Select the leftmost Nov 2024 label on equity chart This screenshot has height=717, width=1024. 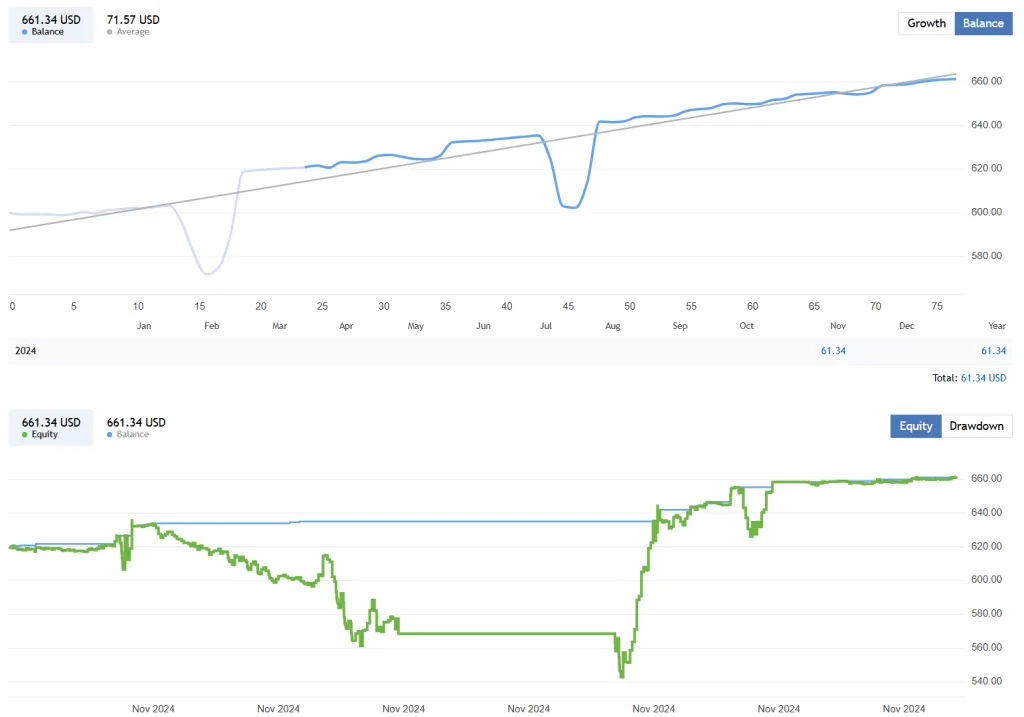pyautogui.click(x=153, y=708)
